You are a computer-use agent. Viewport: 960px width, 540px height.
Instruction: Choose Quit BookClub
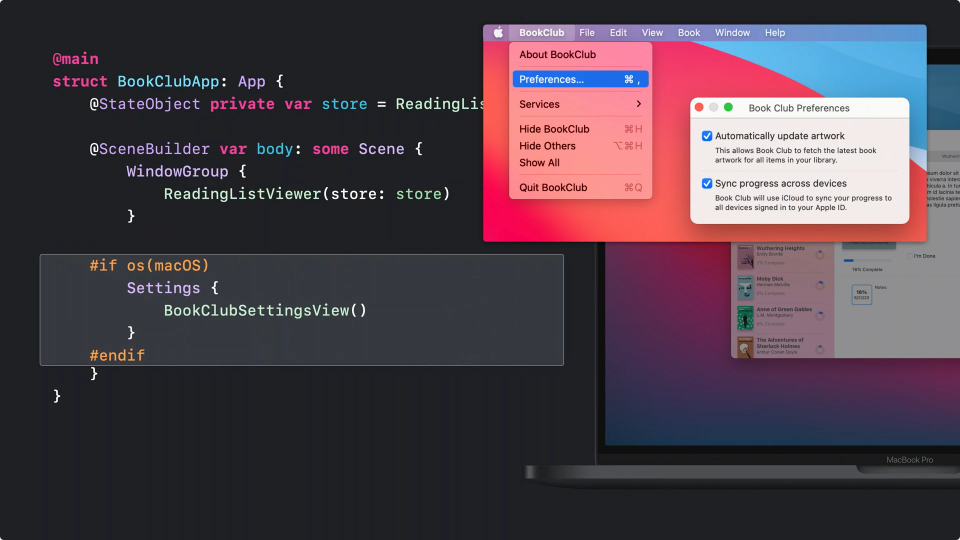(x=579, y=187)
